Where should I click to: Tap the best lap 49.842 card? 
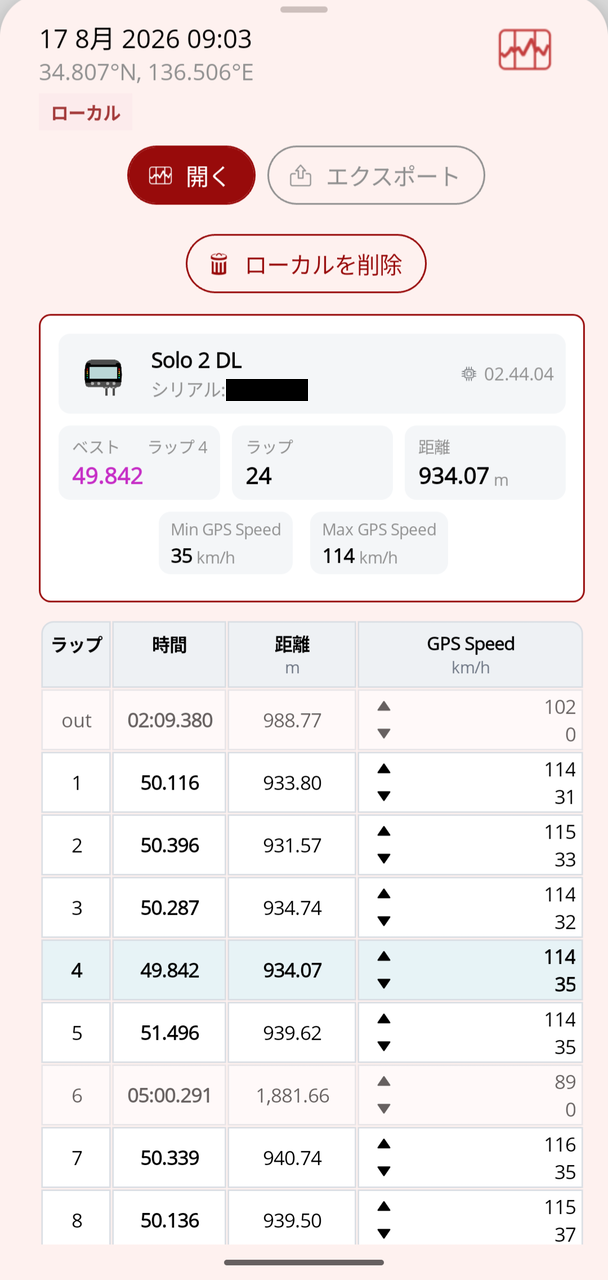(x=139, y=463)
